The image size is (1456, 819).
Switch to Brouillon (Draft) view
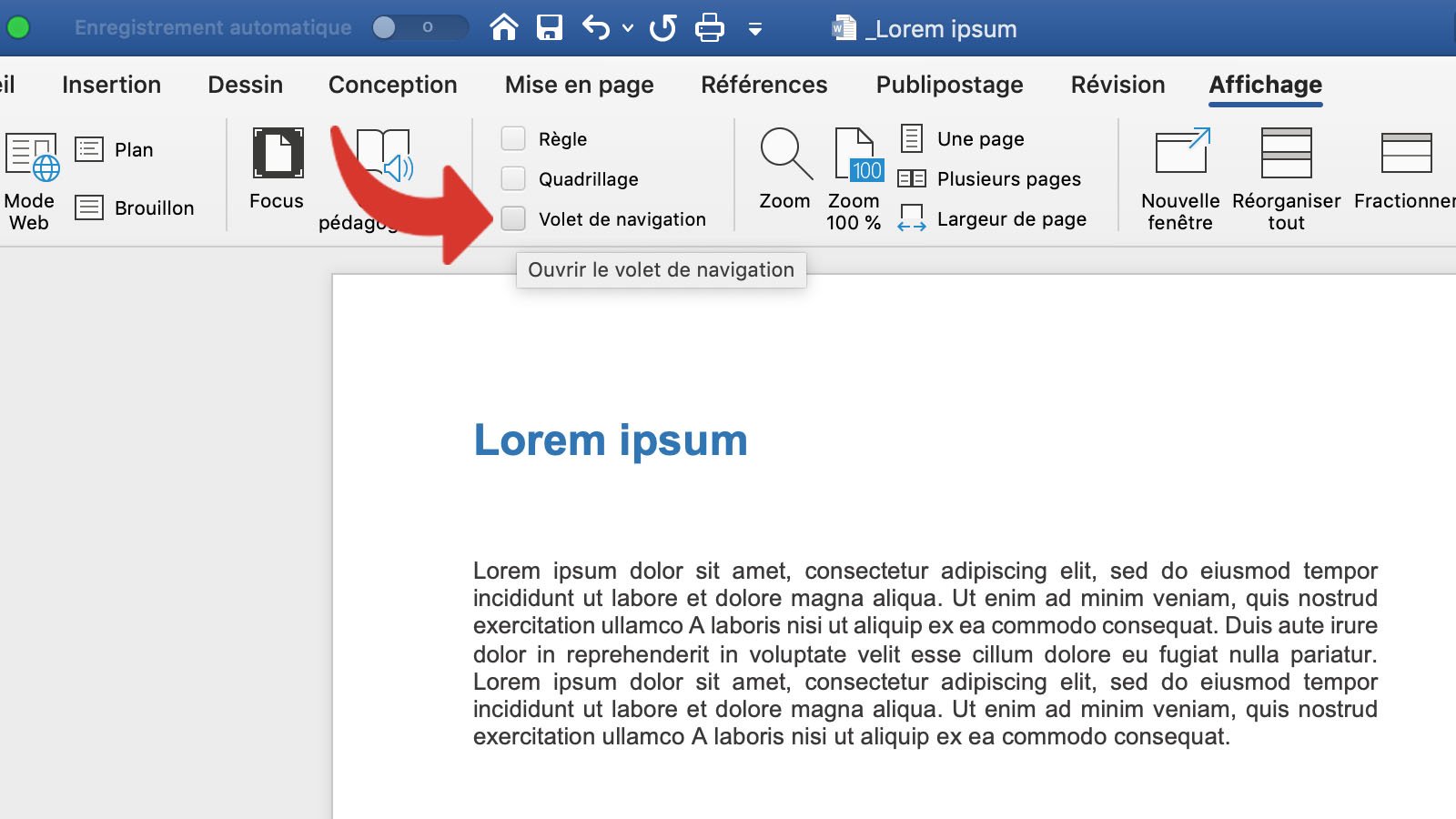(138, 207)
